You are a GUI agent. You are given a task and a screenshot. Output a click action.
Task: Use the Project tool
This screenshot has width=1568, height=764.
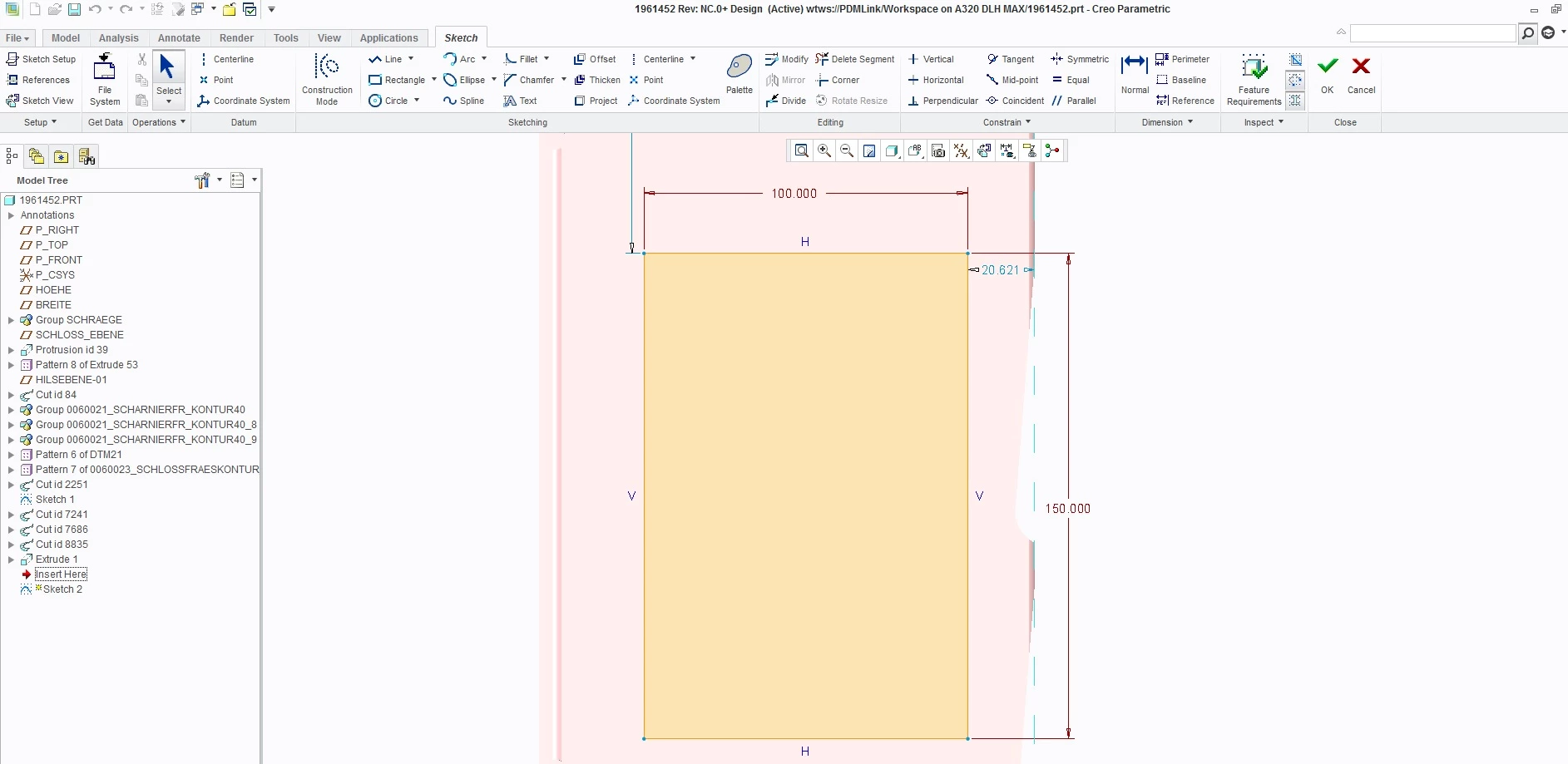point(596,101)
